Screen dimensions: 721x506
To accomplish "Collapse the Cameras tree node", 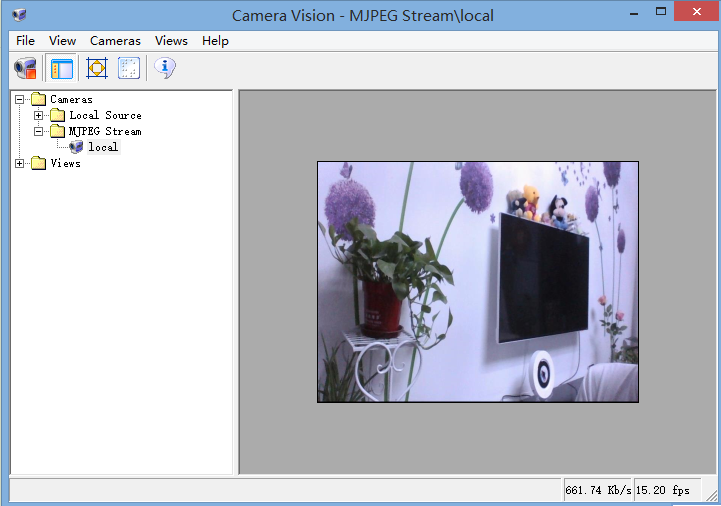I will (x=19, y=99).
